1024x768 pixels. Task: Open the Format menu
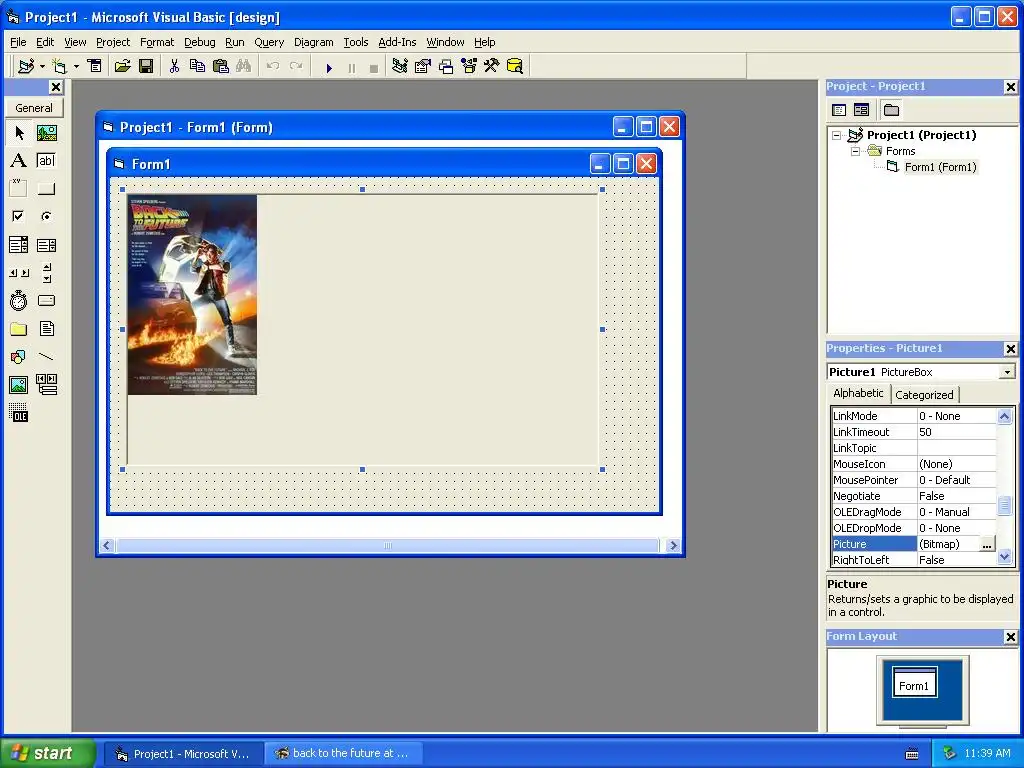(x=157, y=42)
